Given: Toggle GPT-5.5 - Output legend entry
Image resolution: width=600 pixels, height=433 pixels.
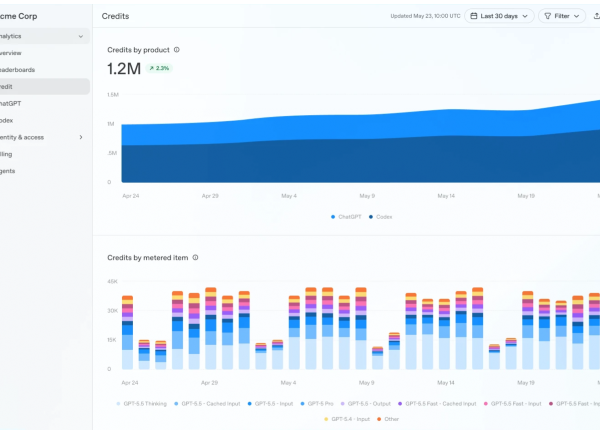Looking at the screenshot, I should [365, 404].
